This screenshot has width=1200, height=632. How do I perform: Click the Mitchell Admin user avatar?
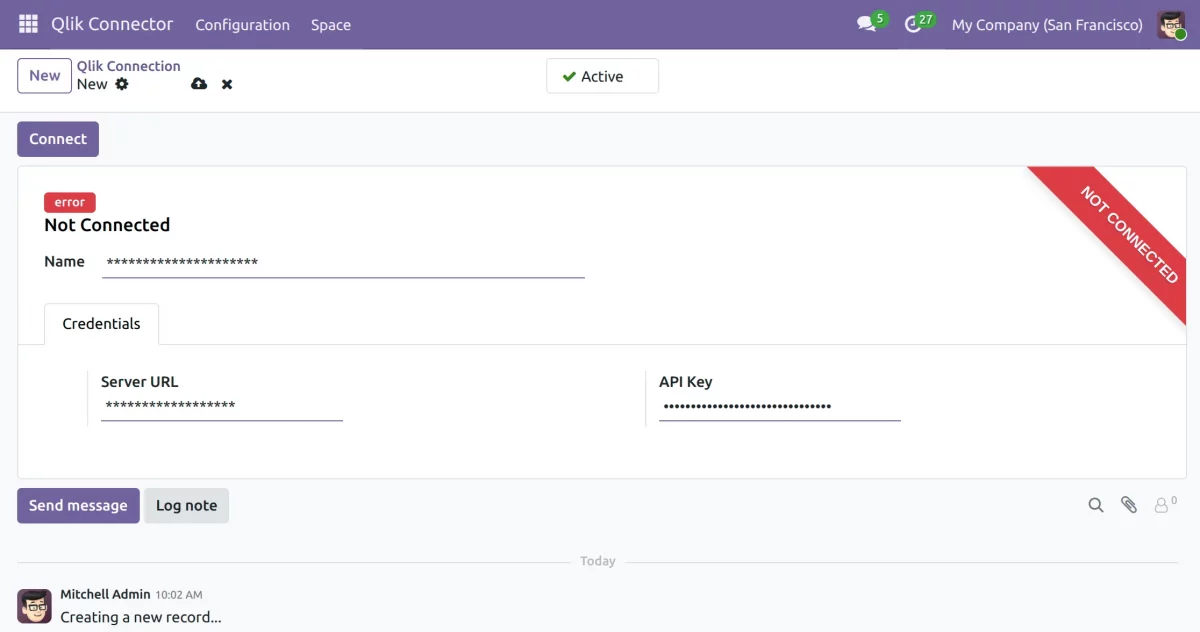[1171, 24]
